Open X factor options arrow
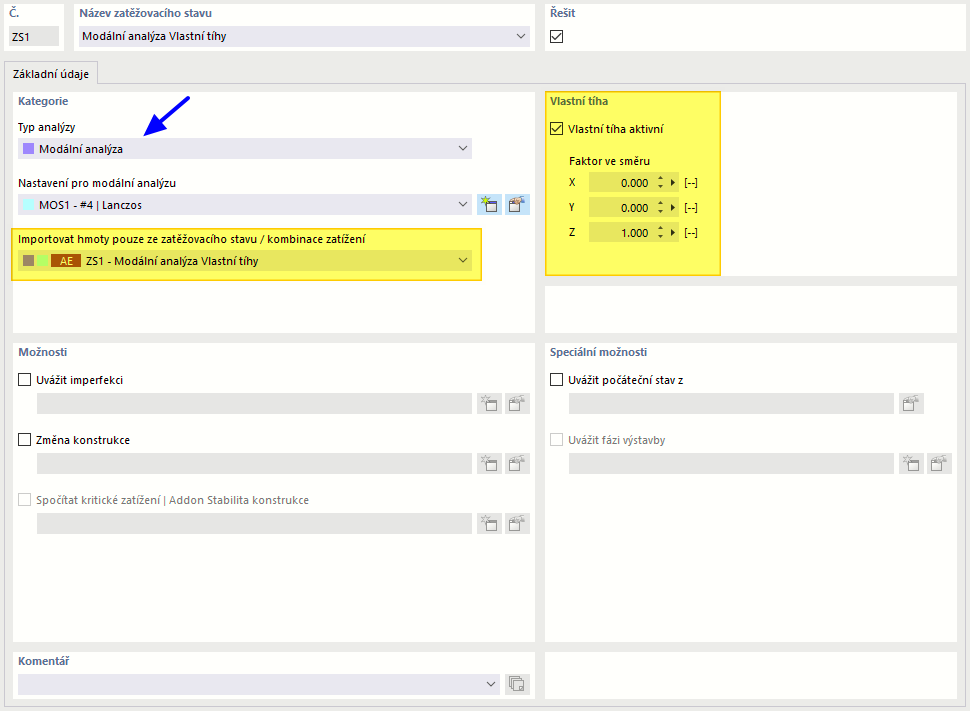Screen dimensions: 970x711 pos(673,183)
